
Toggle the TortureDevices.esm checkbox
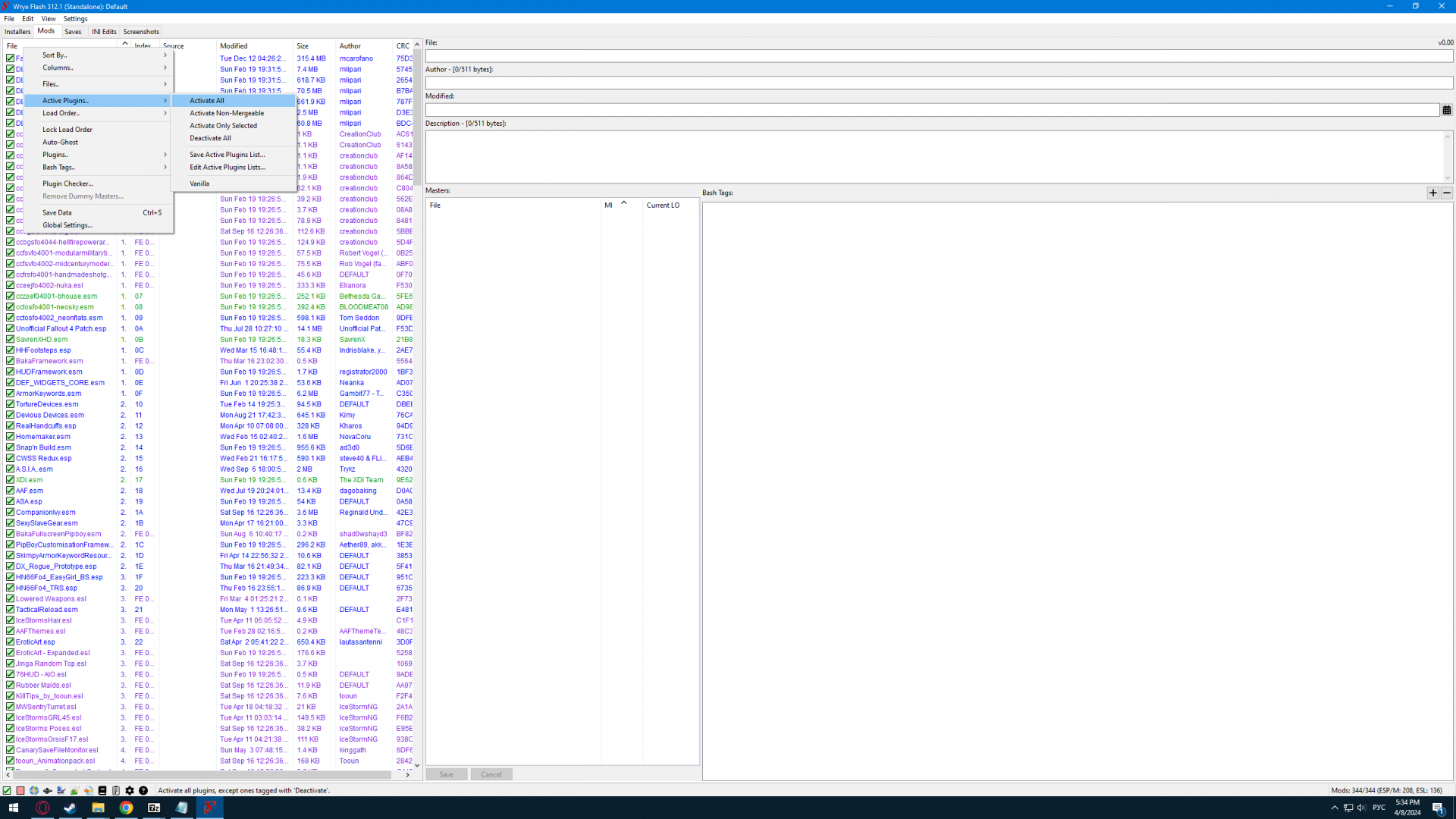10,404
